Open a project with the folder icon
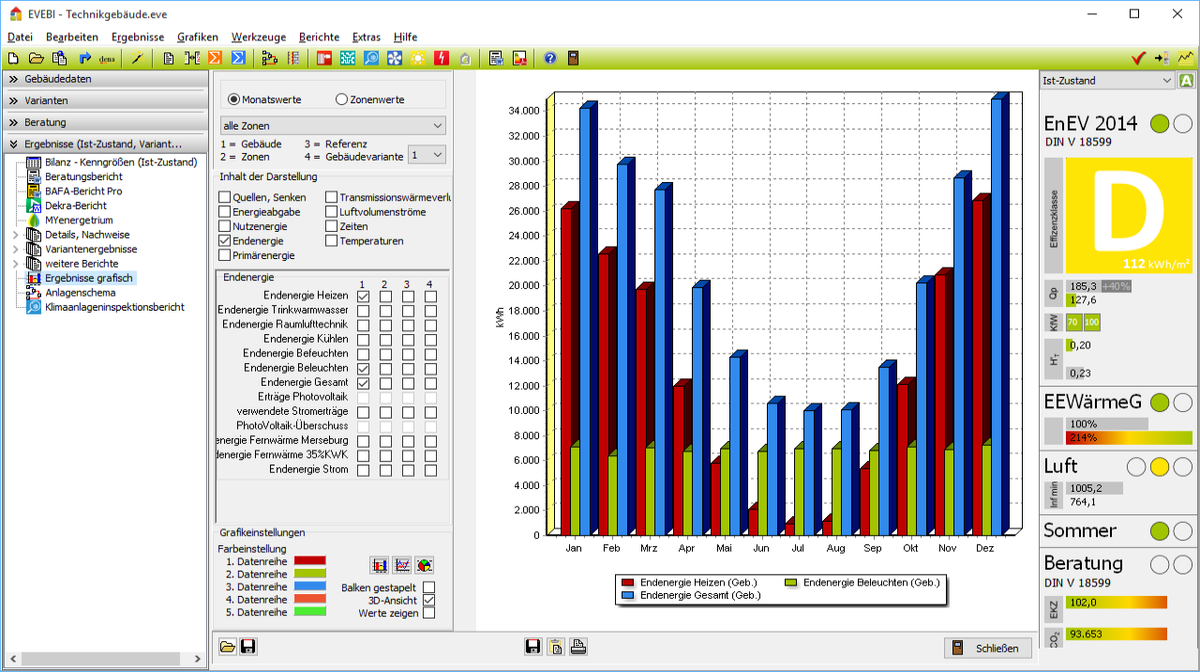Image resolution: width=1200 pixels, height=672 pixels. click(36, 58)
